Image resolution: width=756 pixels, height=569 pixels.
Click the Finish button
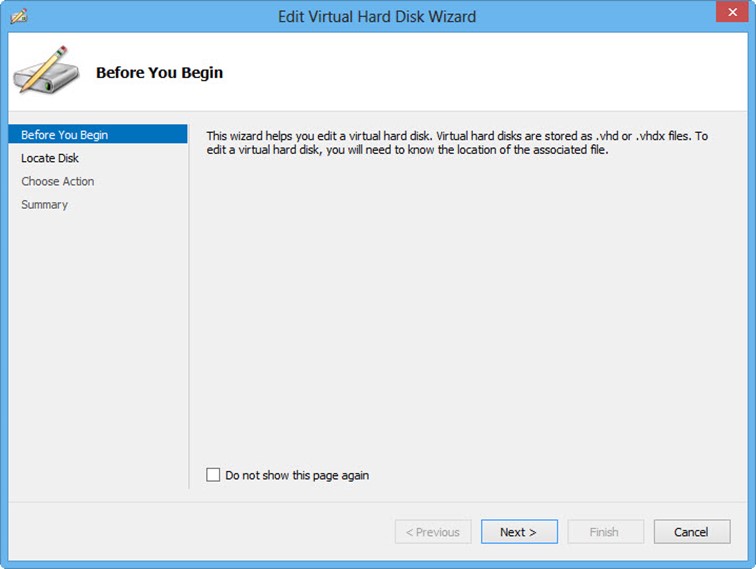pyautogui.click(x=606, y=532)
